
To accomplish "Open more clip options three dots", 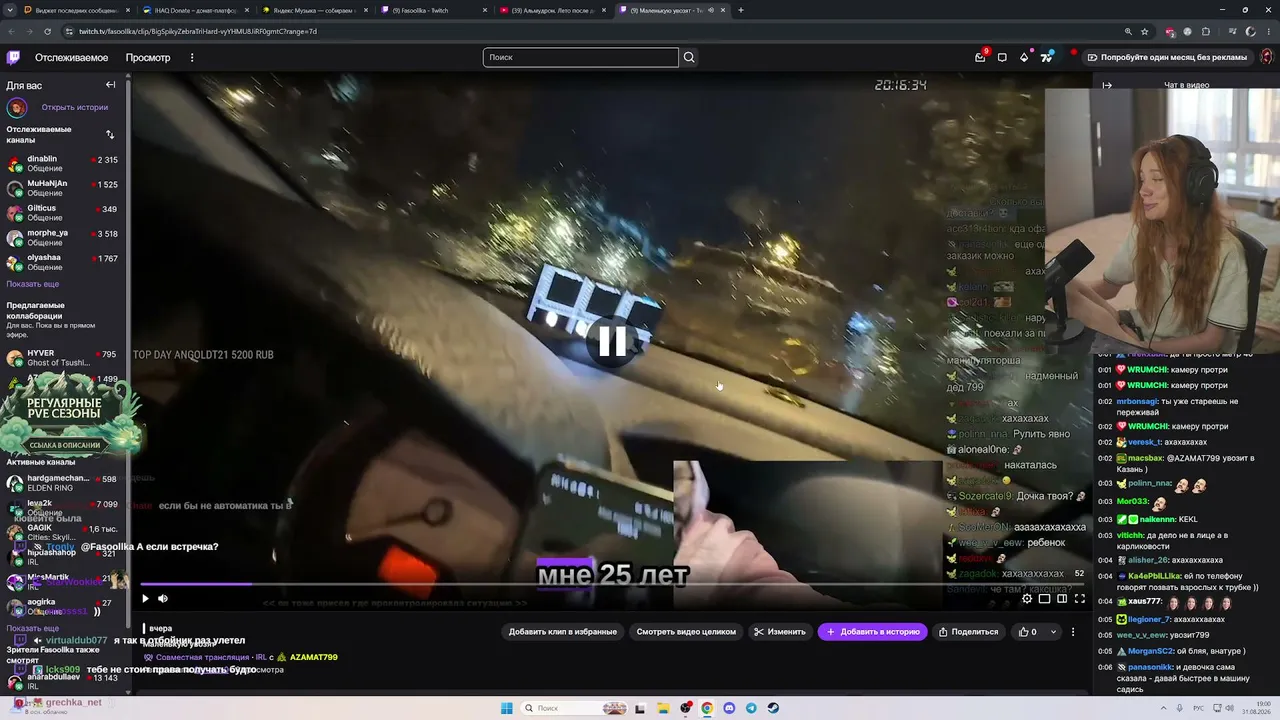I will (x=1073, y=632).
